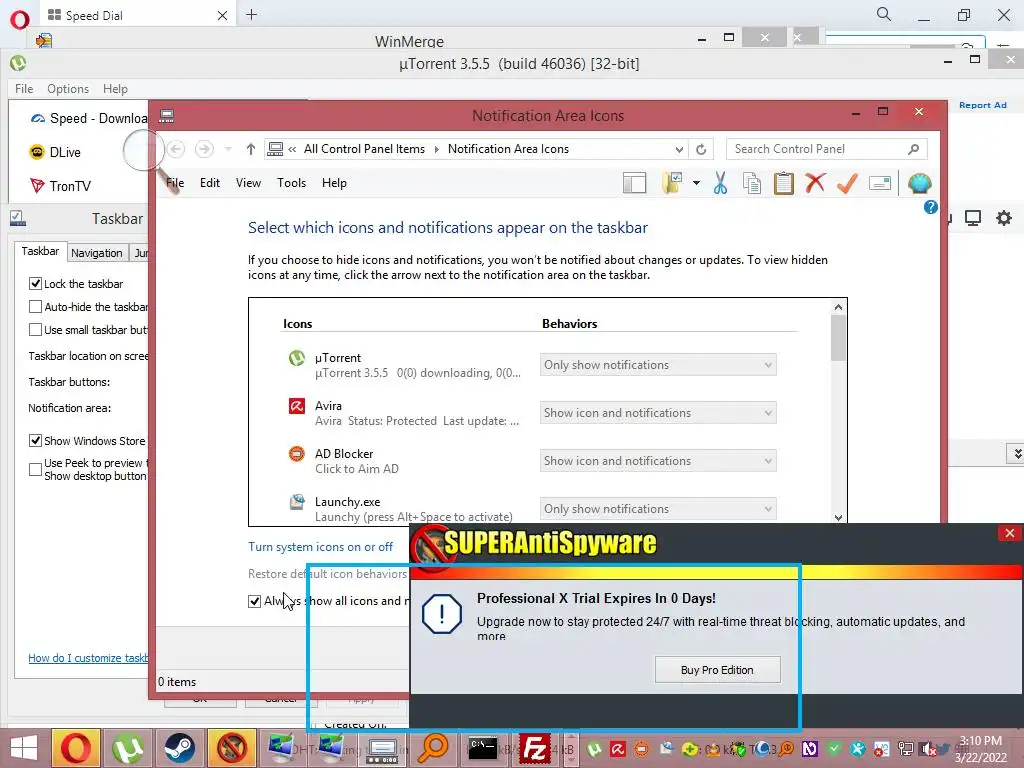Screen dimensions: 1024x768
Task: Open uTorrent behavior dropdown
Action: (x=658, y=365)
